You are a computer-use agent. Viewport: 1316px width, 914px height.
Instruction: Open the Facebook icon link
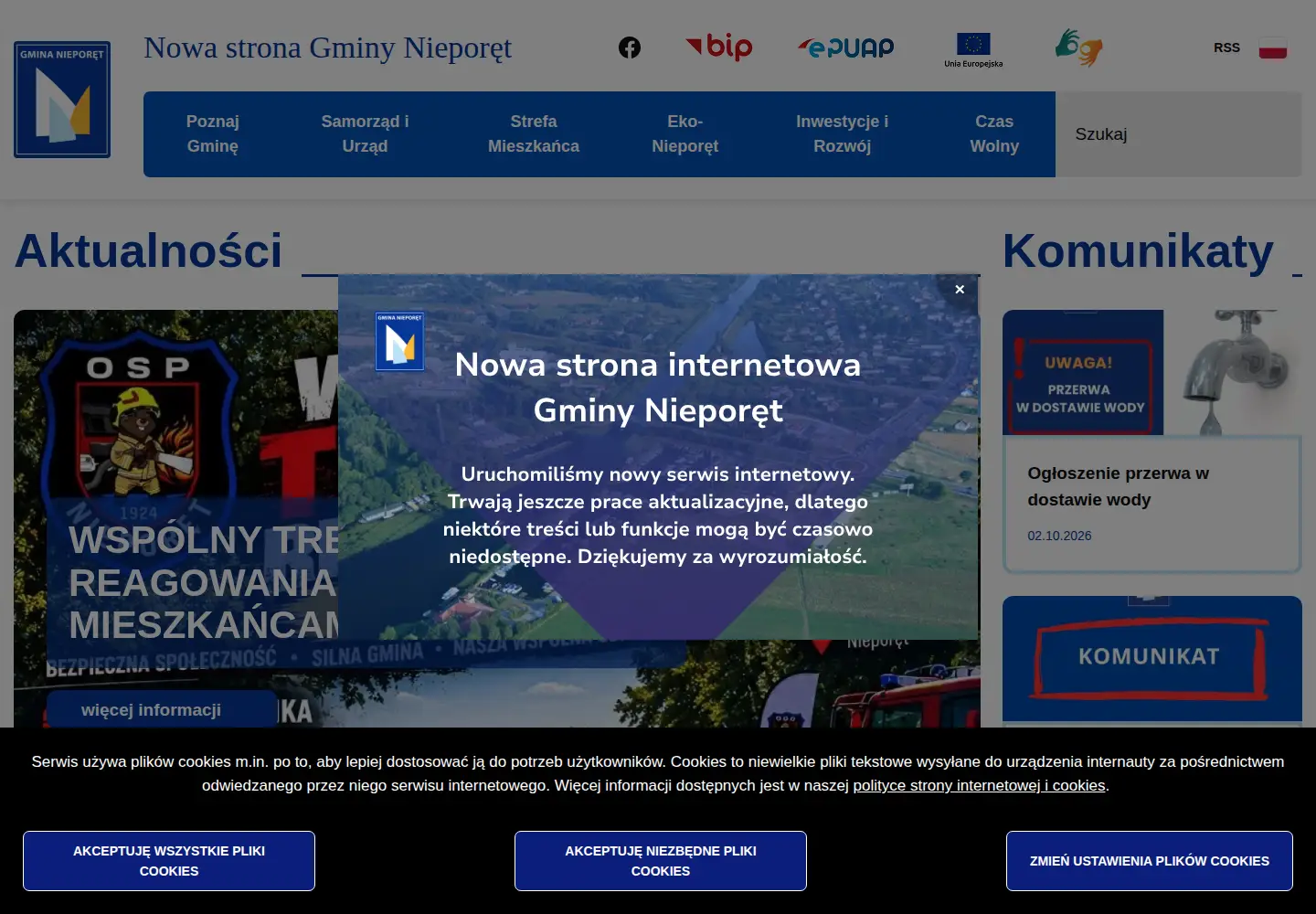630,48
